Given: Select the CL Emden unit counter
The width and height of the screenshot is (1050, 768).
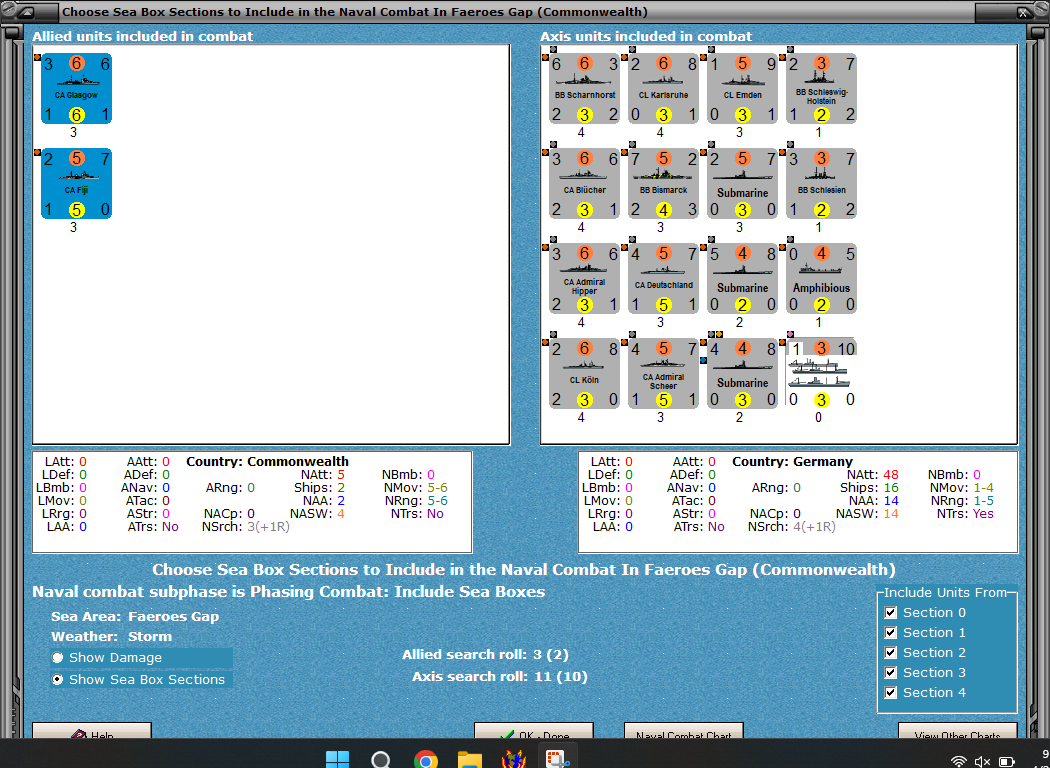Looking at the screenshot, I should (x=743, y=89).
